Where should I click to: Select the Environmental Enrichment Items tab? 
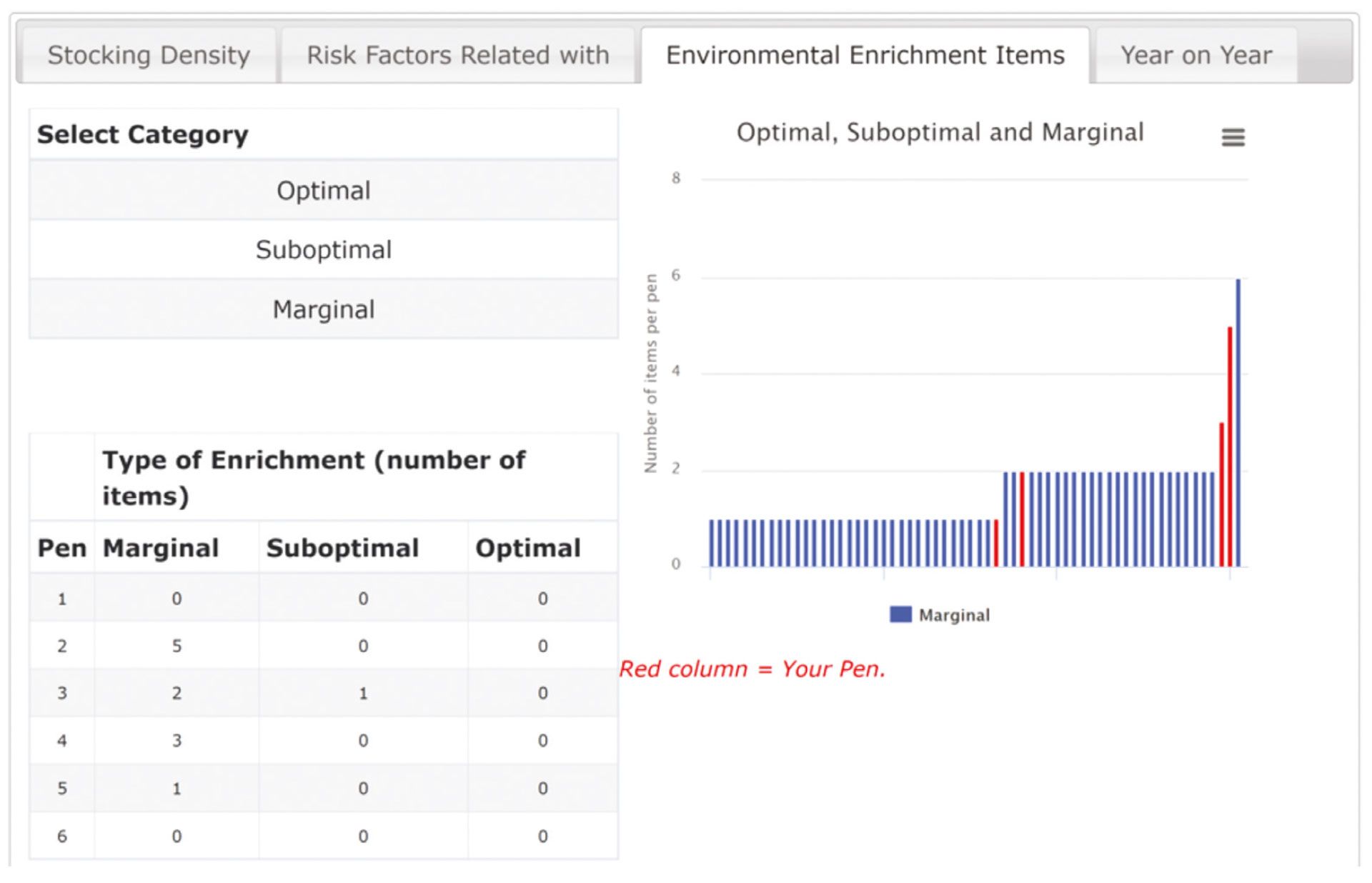tap(865, 55)
